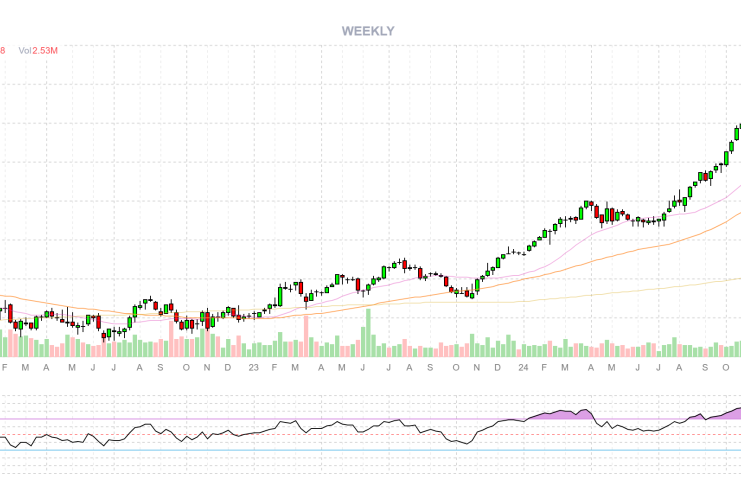Click the D month label just before 23
741x486 pixels.
coord(228,367)
